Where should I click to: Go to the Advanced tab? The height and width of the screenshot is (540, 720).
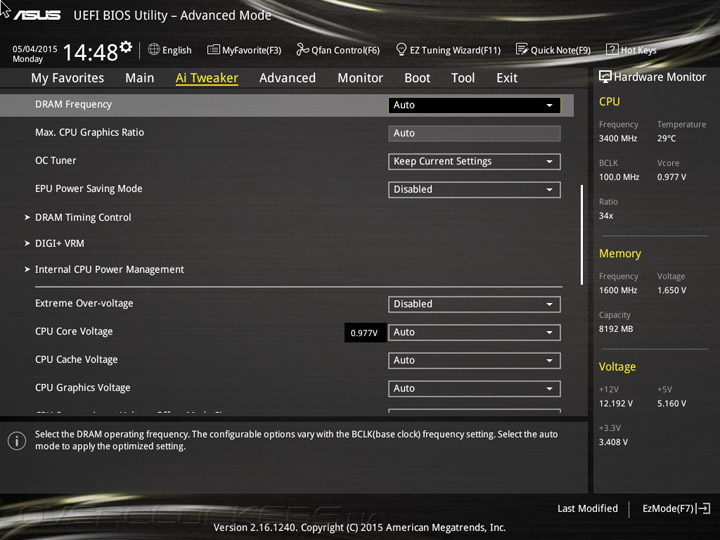pyautogui.click(x=287, y=78)
